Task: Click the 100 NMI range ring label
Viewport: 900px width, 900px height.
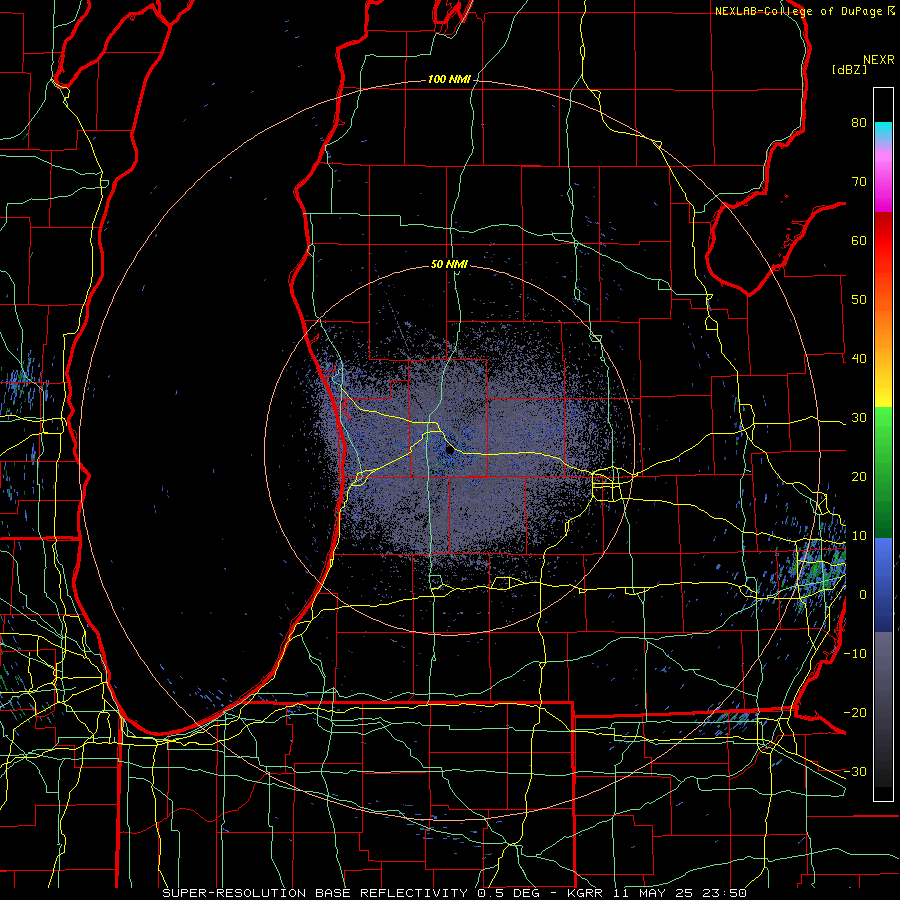Action: click(x=449, y=79)
